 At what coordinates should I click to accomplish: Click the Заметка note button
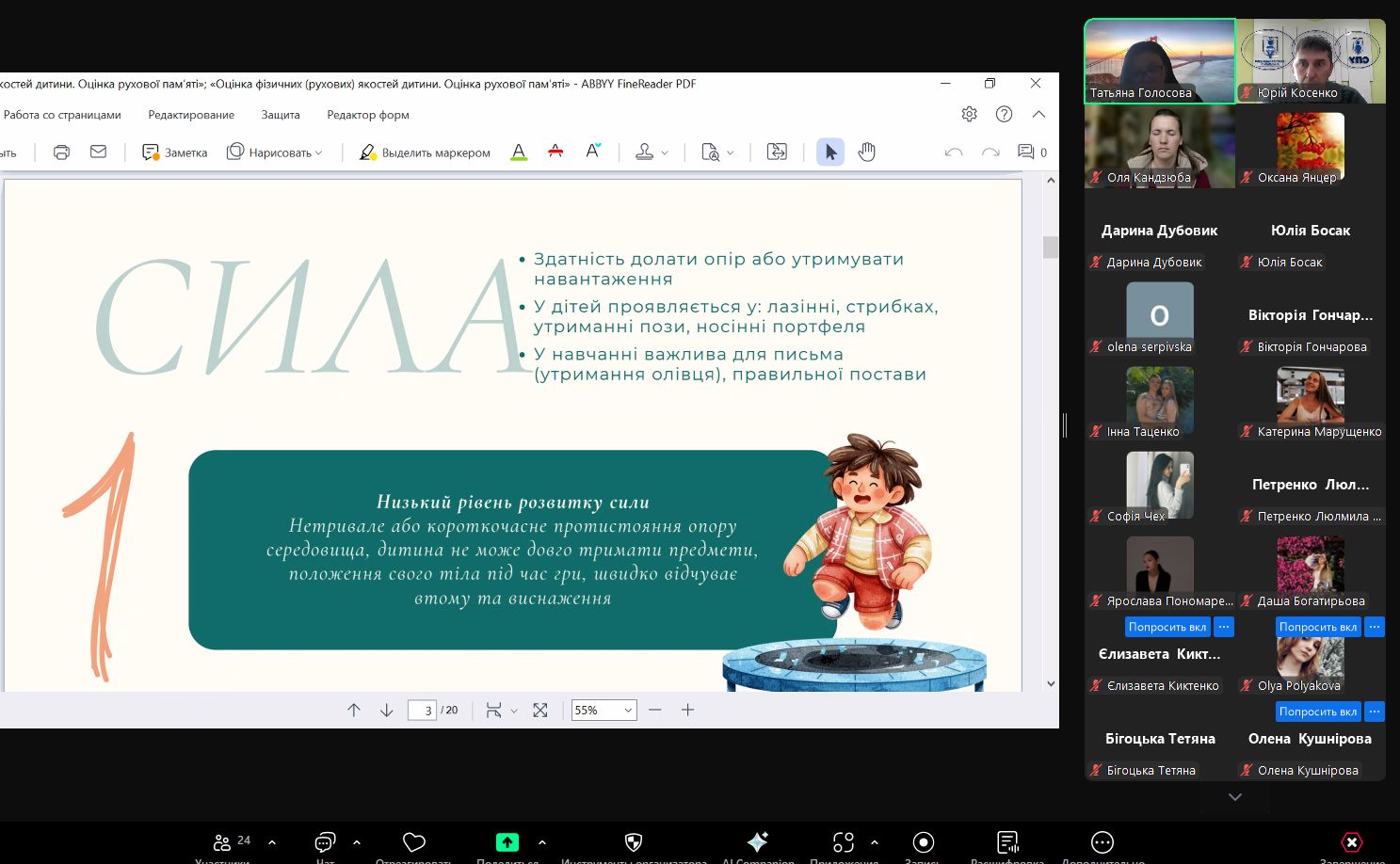tap(175, 152)
